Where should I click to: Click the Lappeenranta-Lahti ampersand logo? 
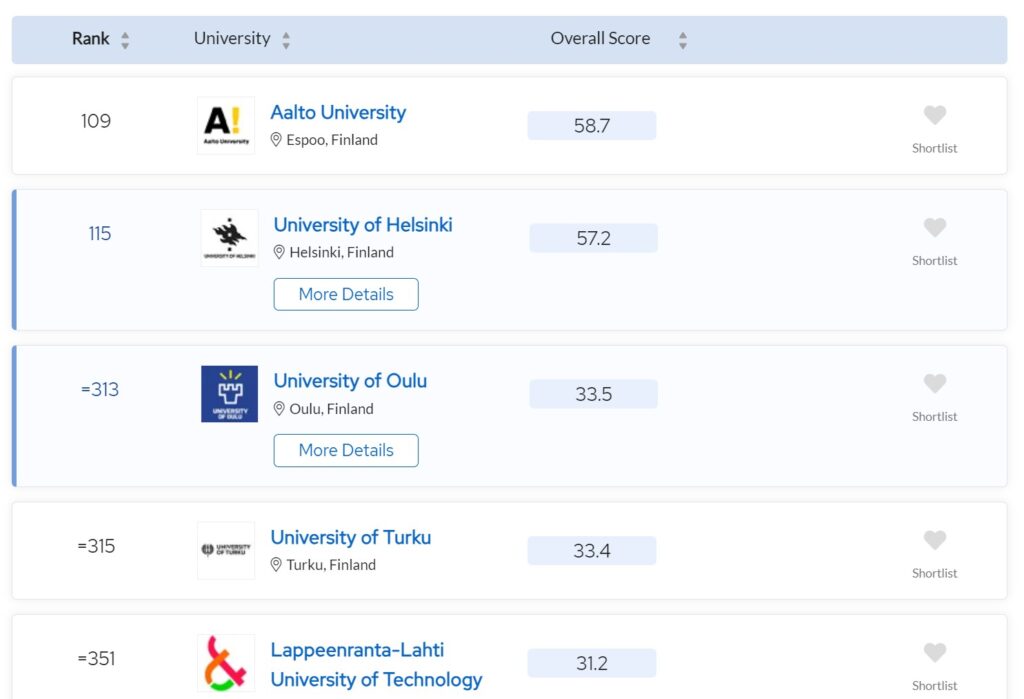point(226,663)
